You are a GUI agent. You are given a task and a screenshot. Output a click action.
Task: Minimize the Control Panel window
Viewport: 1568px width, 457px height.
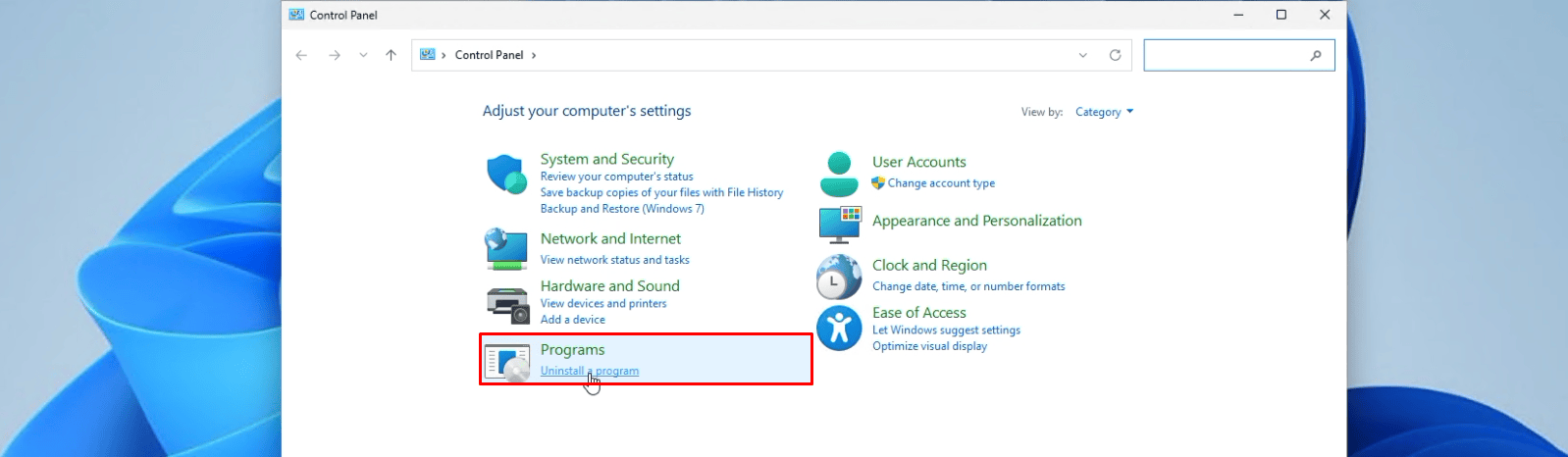click(x=1238, y=15)
